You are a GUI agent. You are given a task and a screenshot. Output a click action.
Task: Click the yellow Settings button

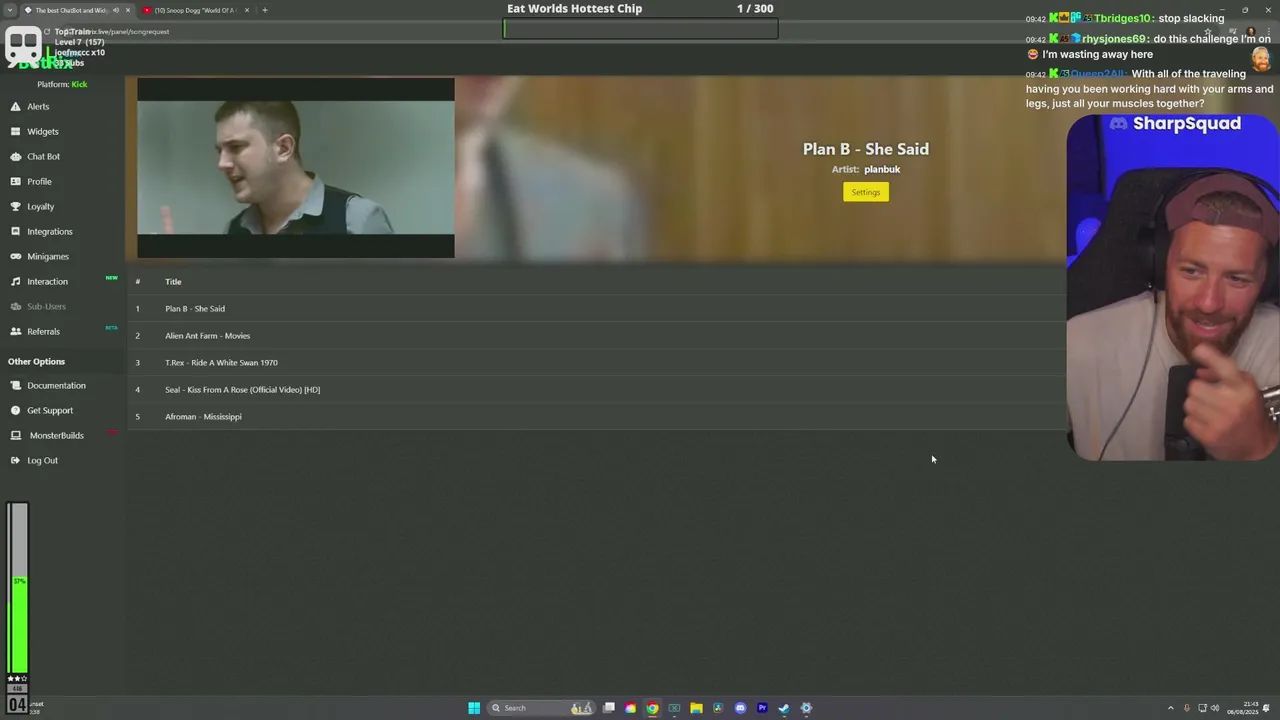(866, 192)
